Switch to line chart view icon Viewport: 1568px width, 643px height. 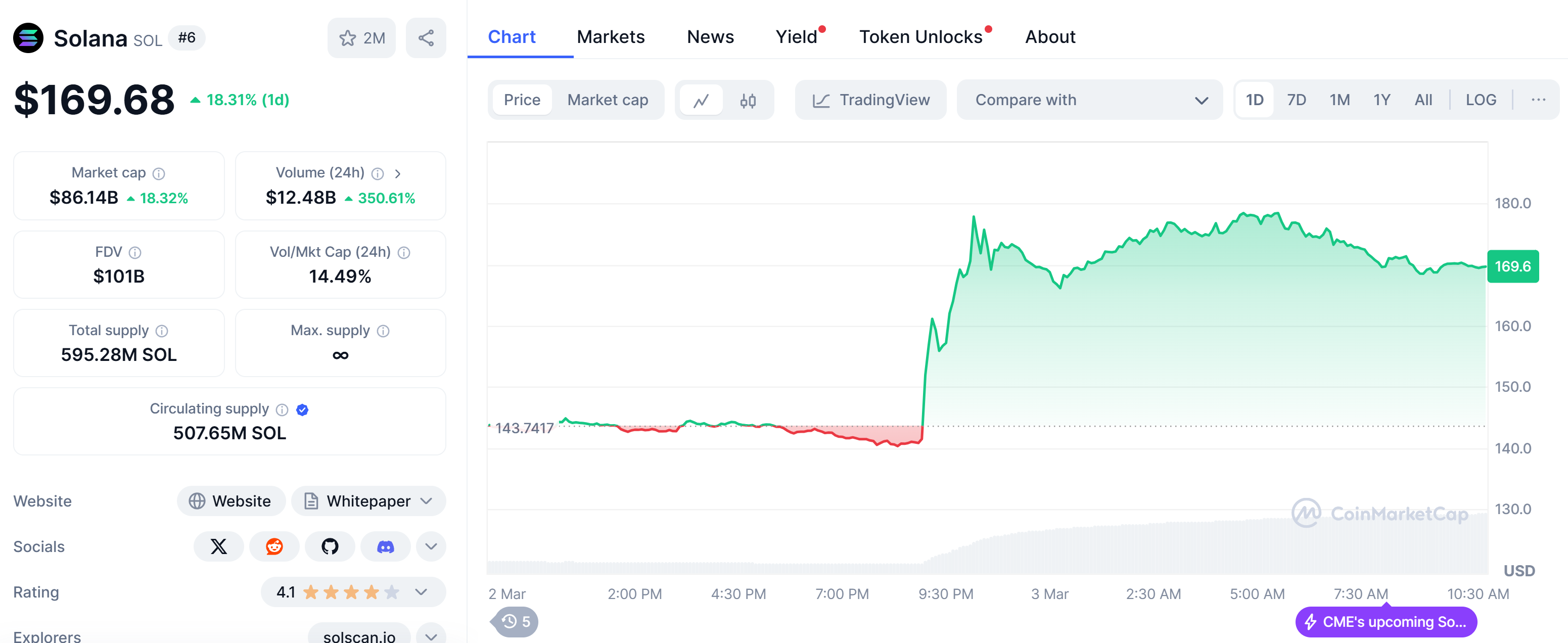click(x=701, y=100)
